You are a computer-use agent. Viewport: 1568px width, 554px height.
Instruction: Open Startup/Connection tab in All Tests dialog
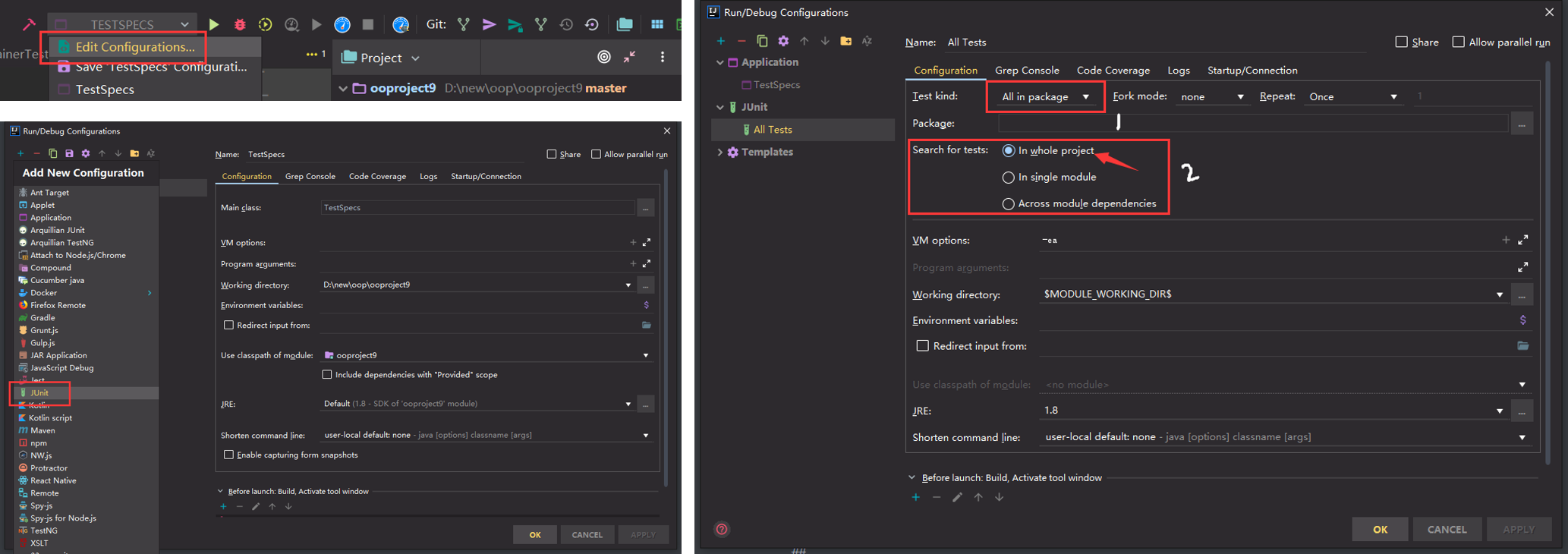(x=1252, y=70)
